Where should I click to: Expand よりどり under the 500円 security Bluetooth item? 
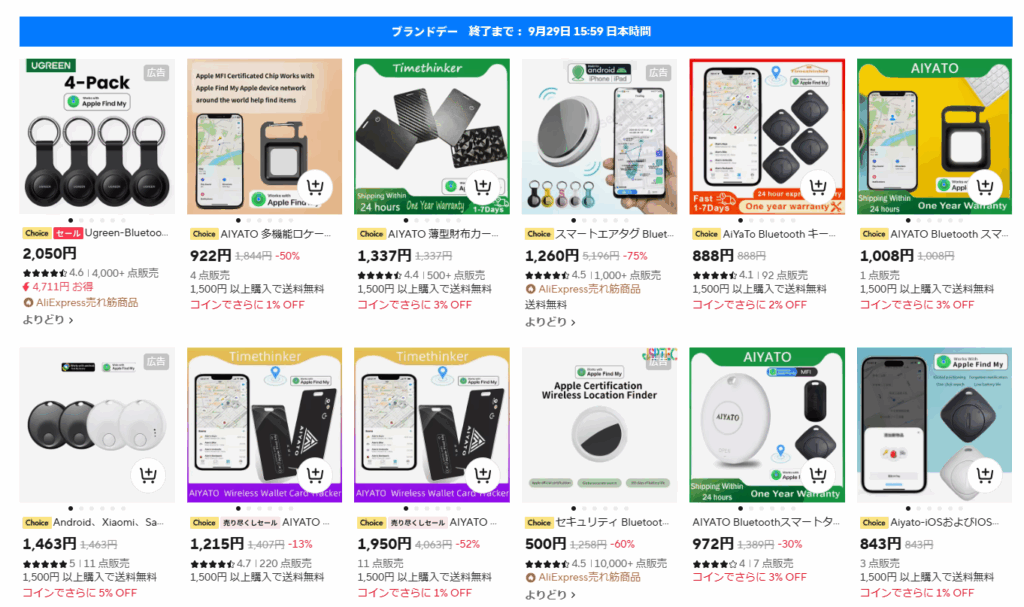pos(550,594)
